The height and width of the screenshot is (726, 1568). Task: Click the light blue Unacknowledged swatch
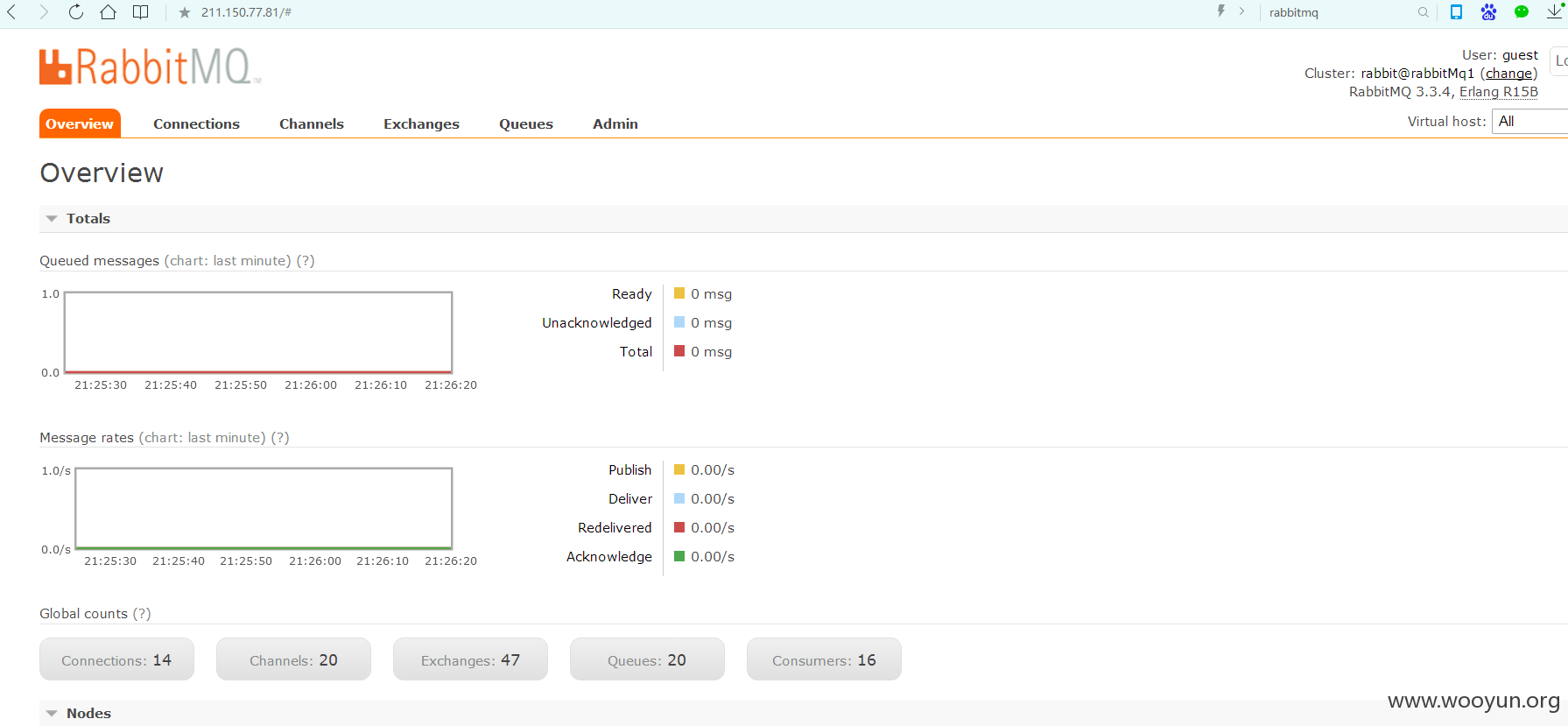click(679, 322)
